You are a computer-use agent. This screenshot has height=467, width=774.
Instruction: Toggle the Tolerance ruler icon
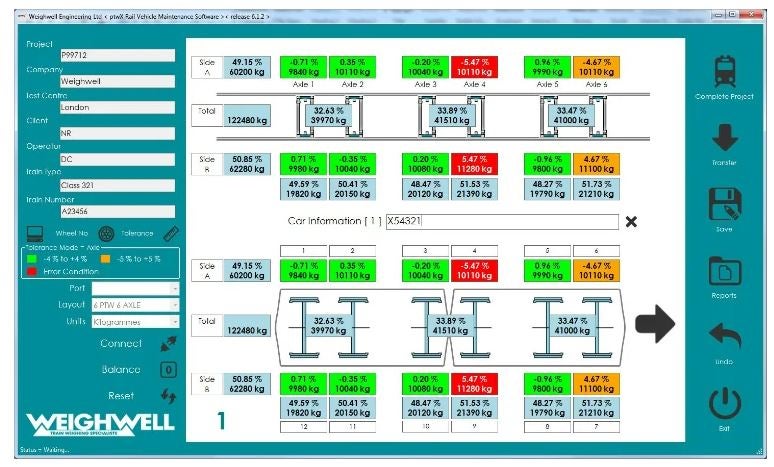tap(170, 233)
